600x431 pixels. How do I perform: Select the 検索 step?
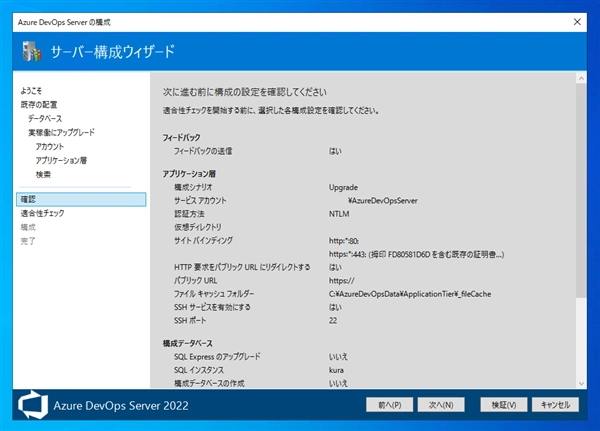(43, 175)
